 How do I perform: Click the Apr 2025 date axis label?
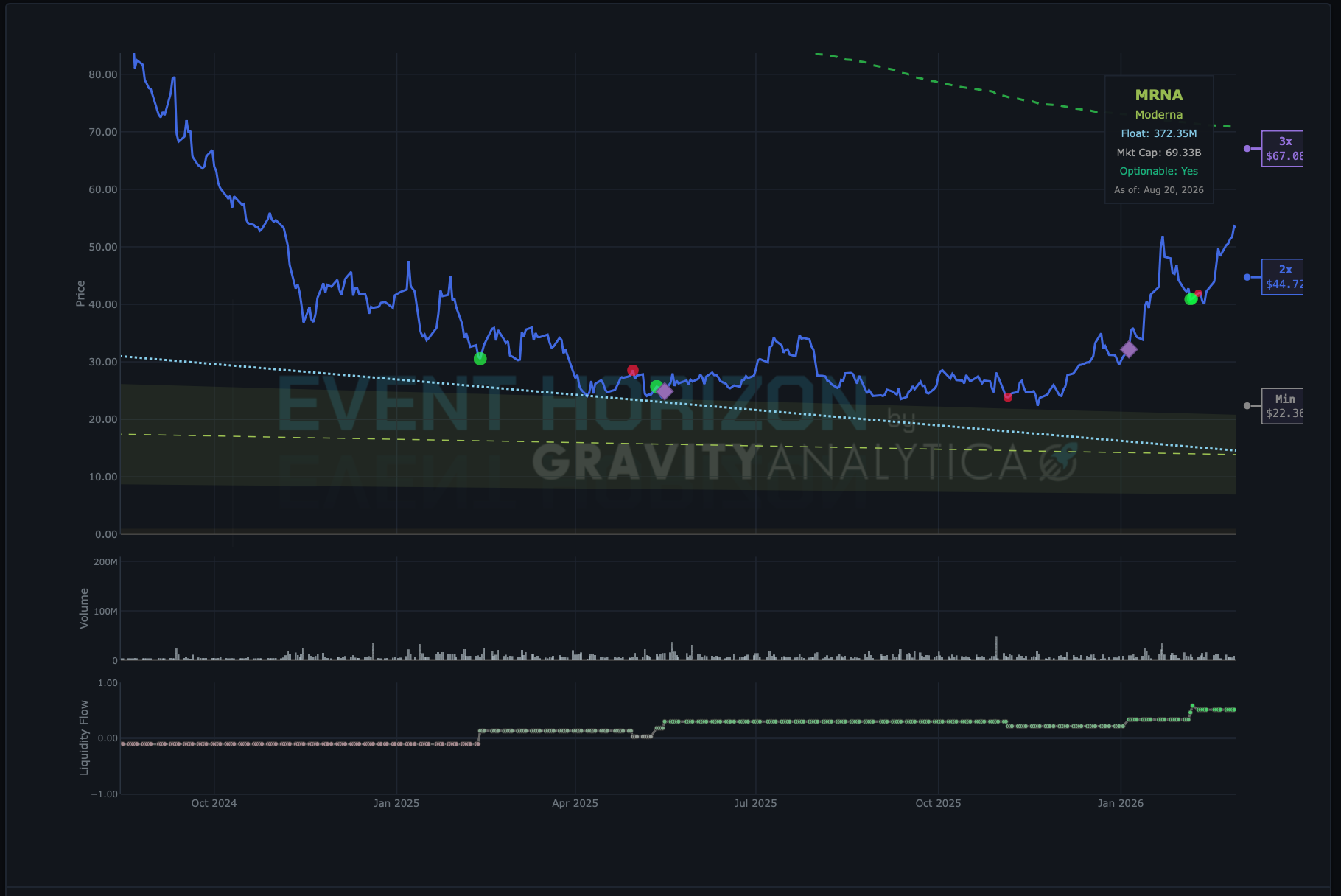pyautogui.click(x=575, y=803)
